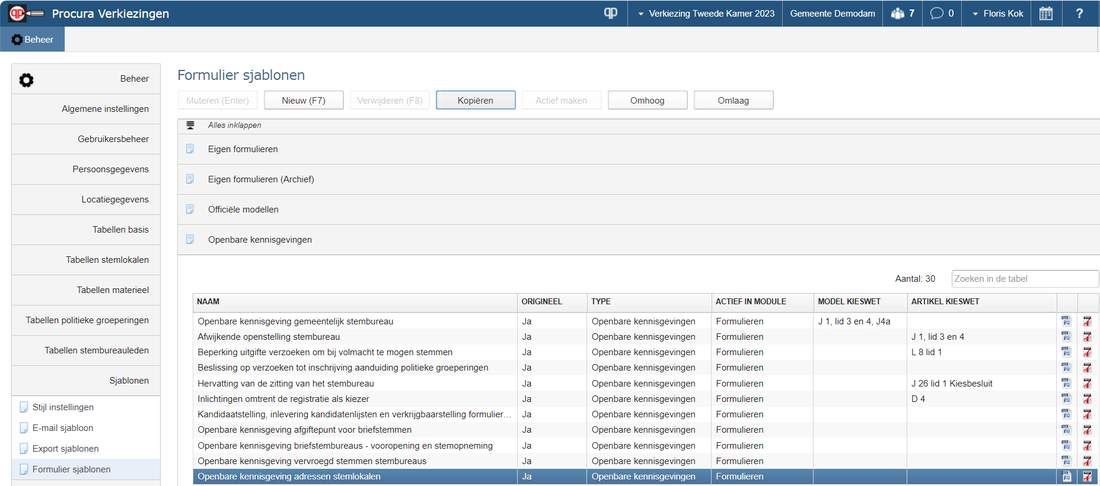Click Alles inklappen to collapse all

tap(234, 125)
